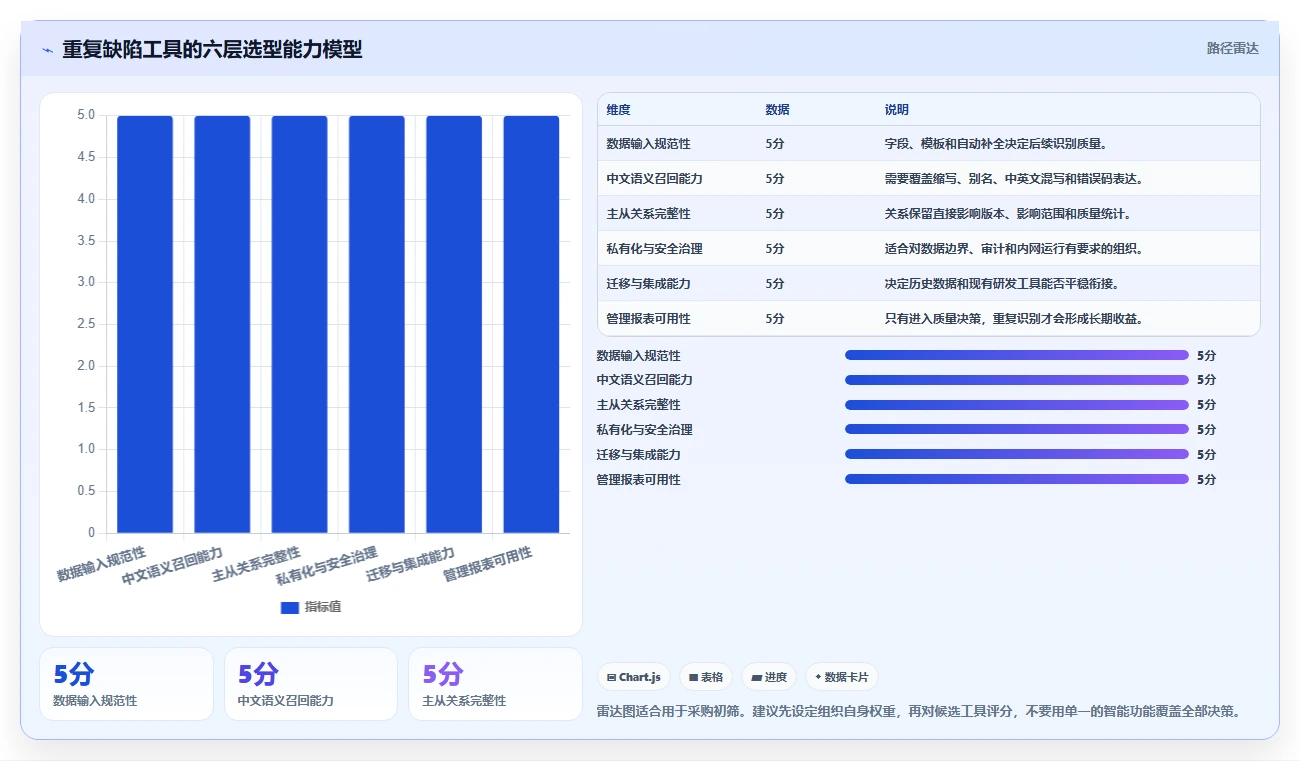1300x761 pixels.
Task: Click the 主从关系完整性 progress bar
Action: tap(1017, 405)
